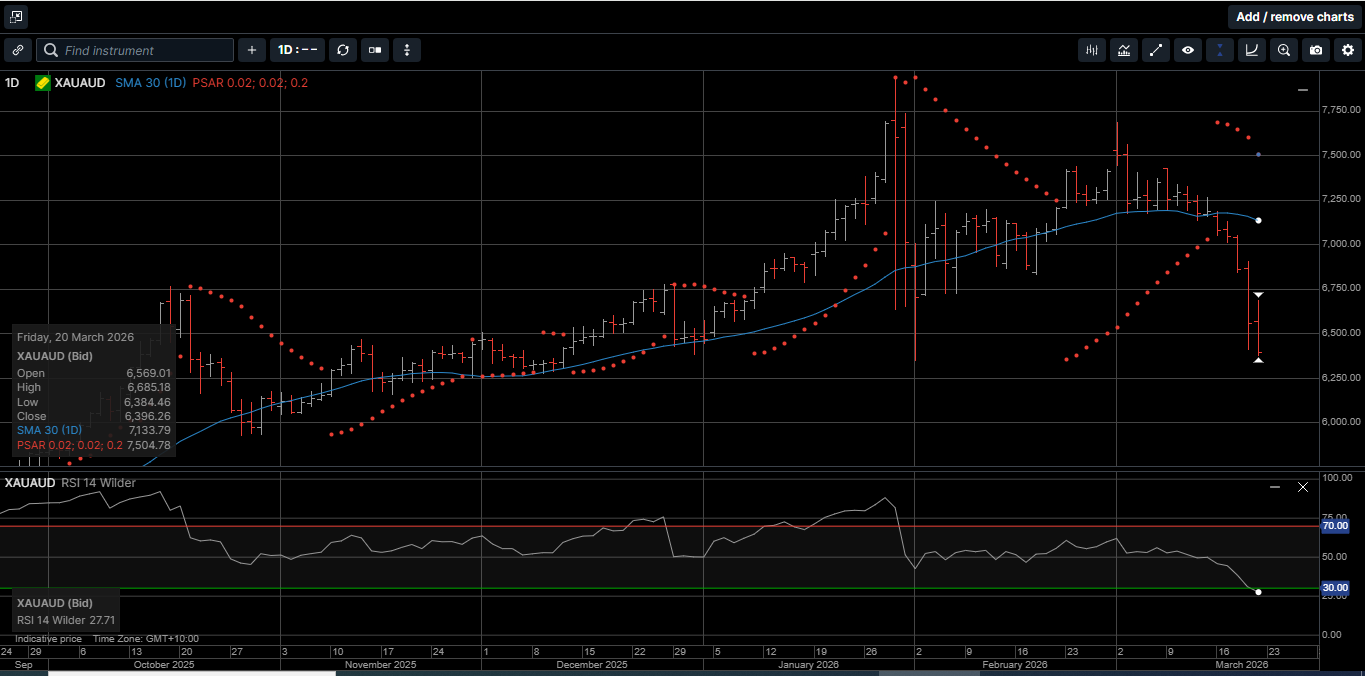This screenshot has width=1365, height=676.
Task: Open the chart layout selector
Action: 374,50
